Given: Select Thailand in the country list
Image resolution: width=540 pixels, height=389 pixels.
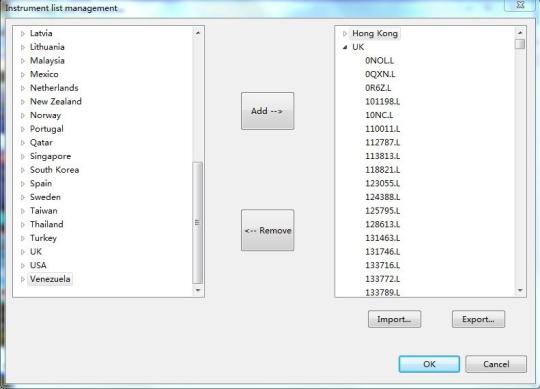Looking at the screenshot, I should [x=46, y=224].
